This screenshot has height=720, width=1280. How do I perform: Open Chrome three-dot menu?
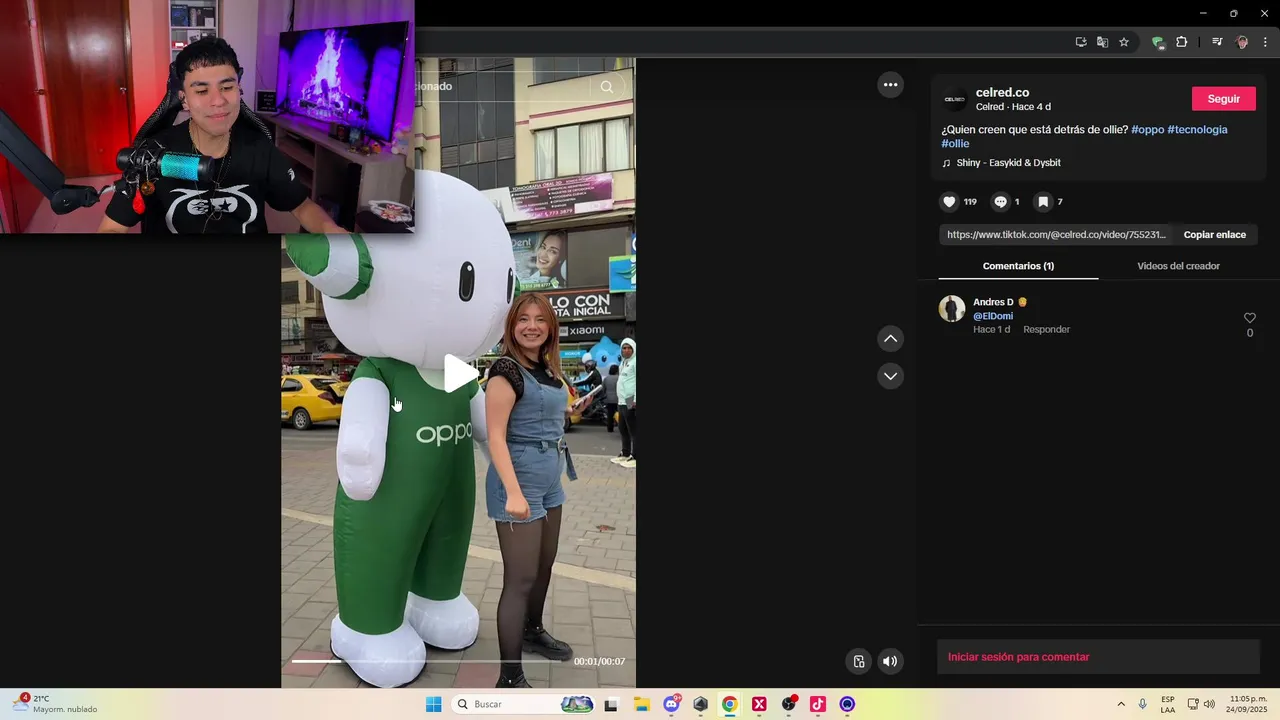[x=1265, y=42]
